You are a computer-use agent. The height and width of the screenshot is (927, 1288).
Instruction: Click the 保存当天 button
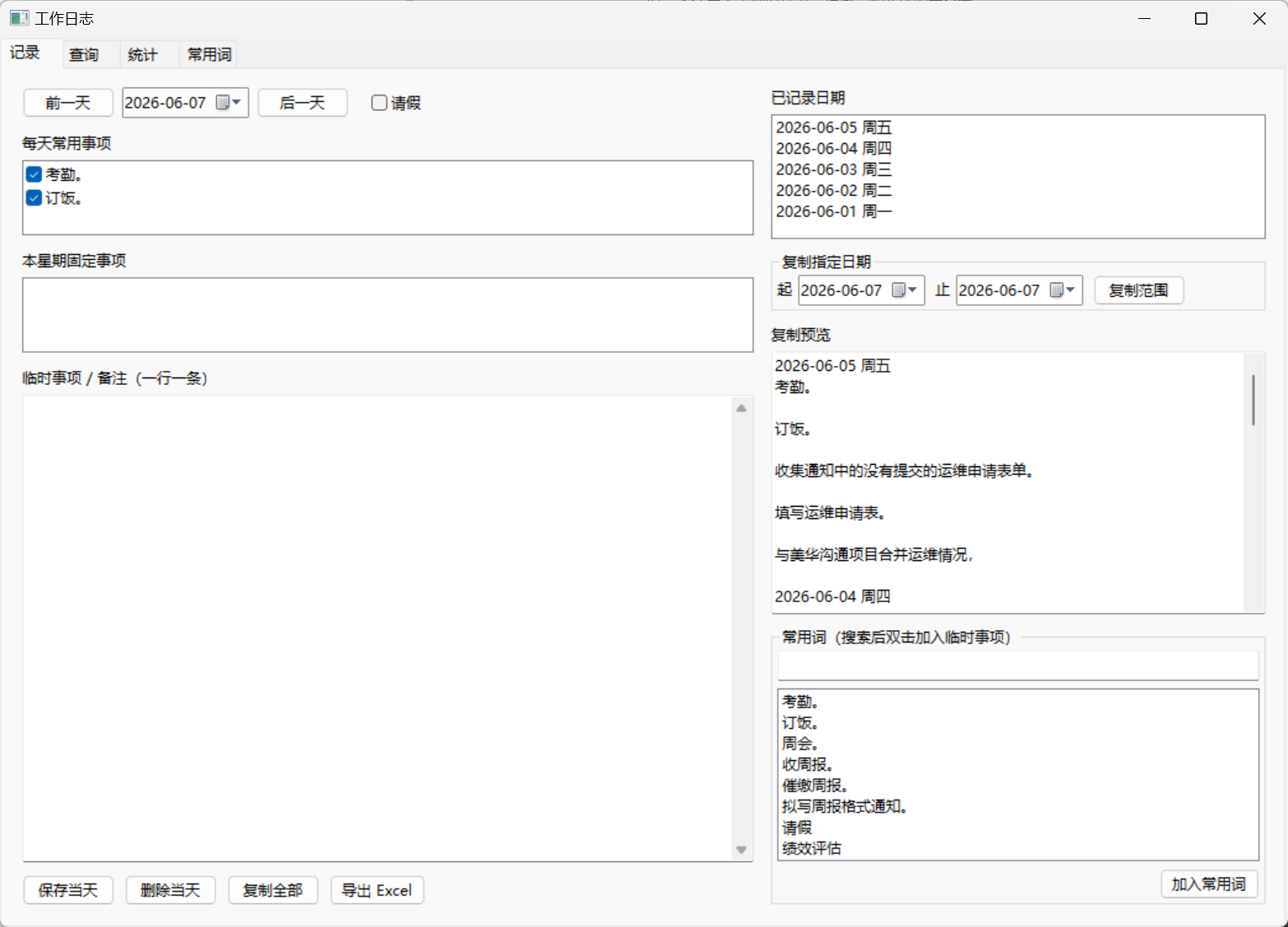pyautogui.click(x=68, y=890)
